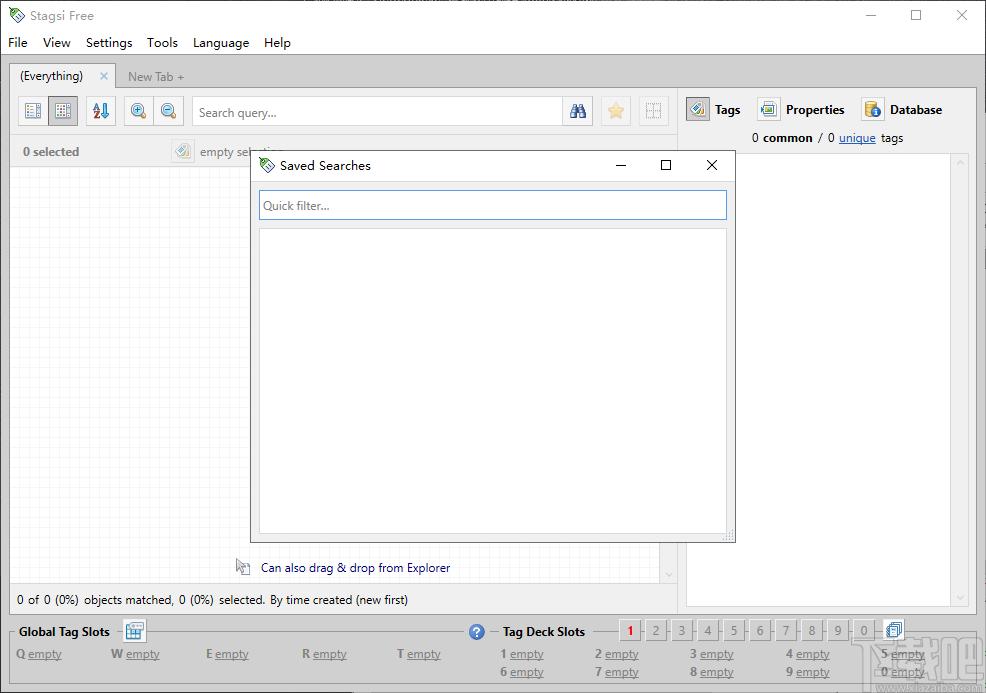986x693 pixels.
Task: Click the Saved Searches window title icon
Action: [x=267, y=165]
